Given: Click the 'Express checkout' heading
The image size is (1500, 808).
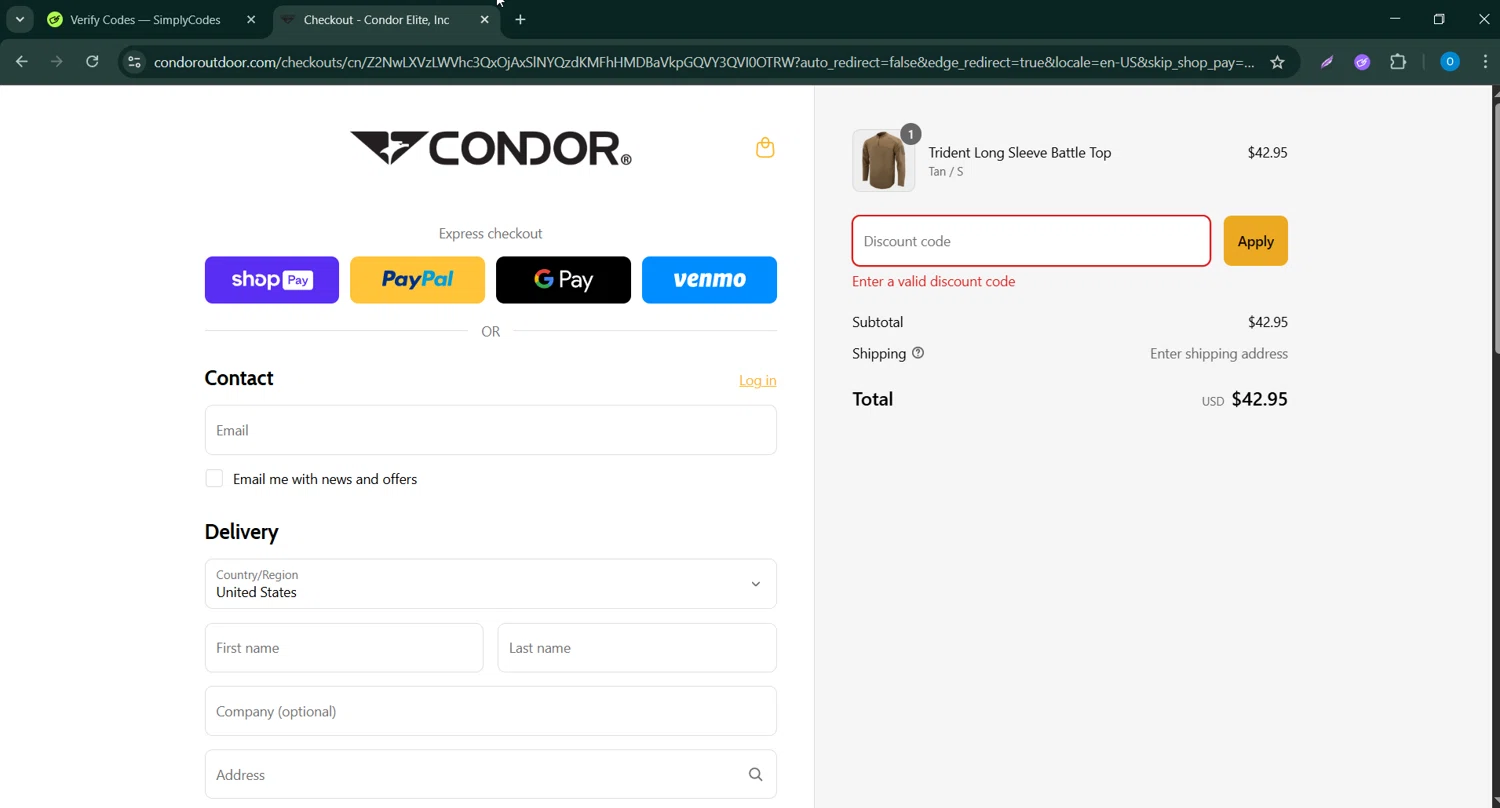Looking at the screenshot, I should tap(490, 234).
